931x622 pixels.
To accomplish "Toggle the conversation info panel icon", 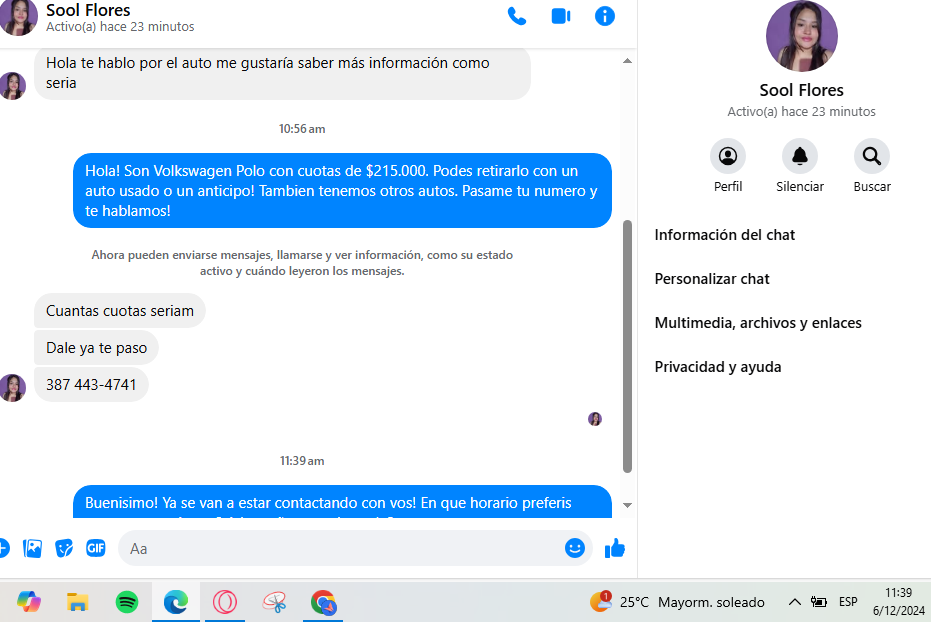I will (604, 16).
